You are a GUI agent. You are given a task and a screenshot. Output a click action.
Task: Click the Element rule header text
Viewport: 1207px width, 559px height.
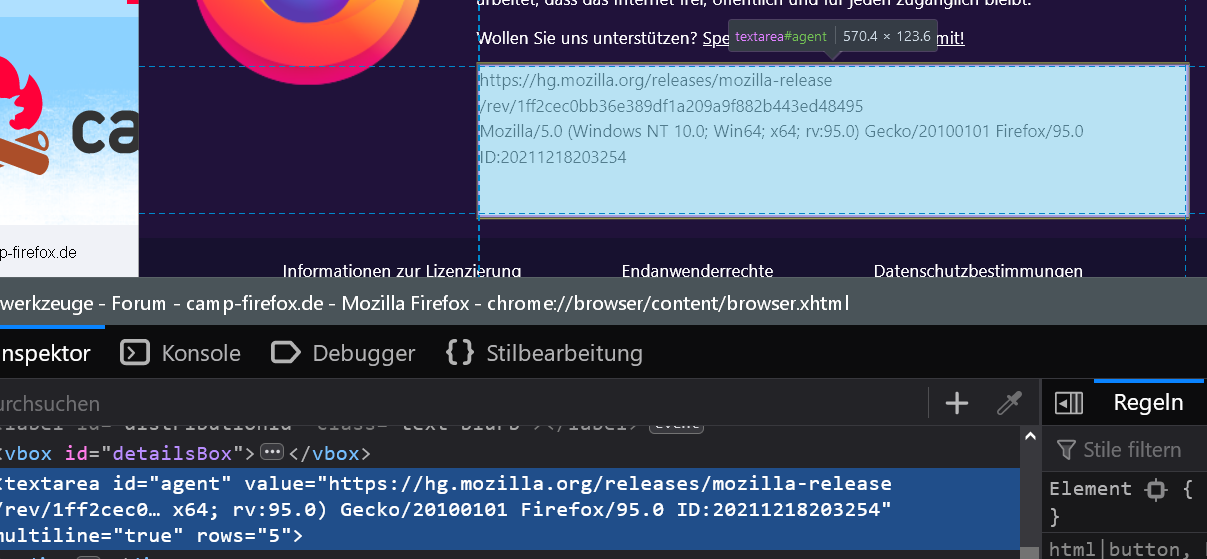point(1091,489)
